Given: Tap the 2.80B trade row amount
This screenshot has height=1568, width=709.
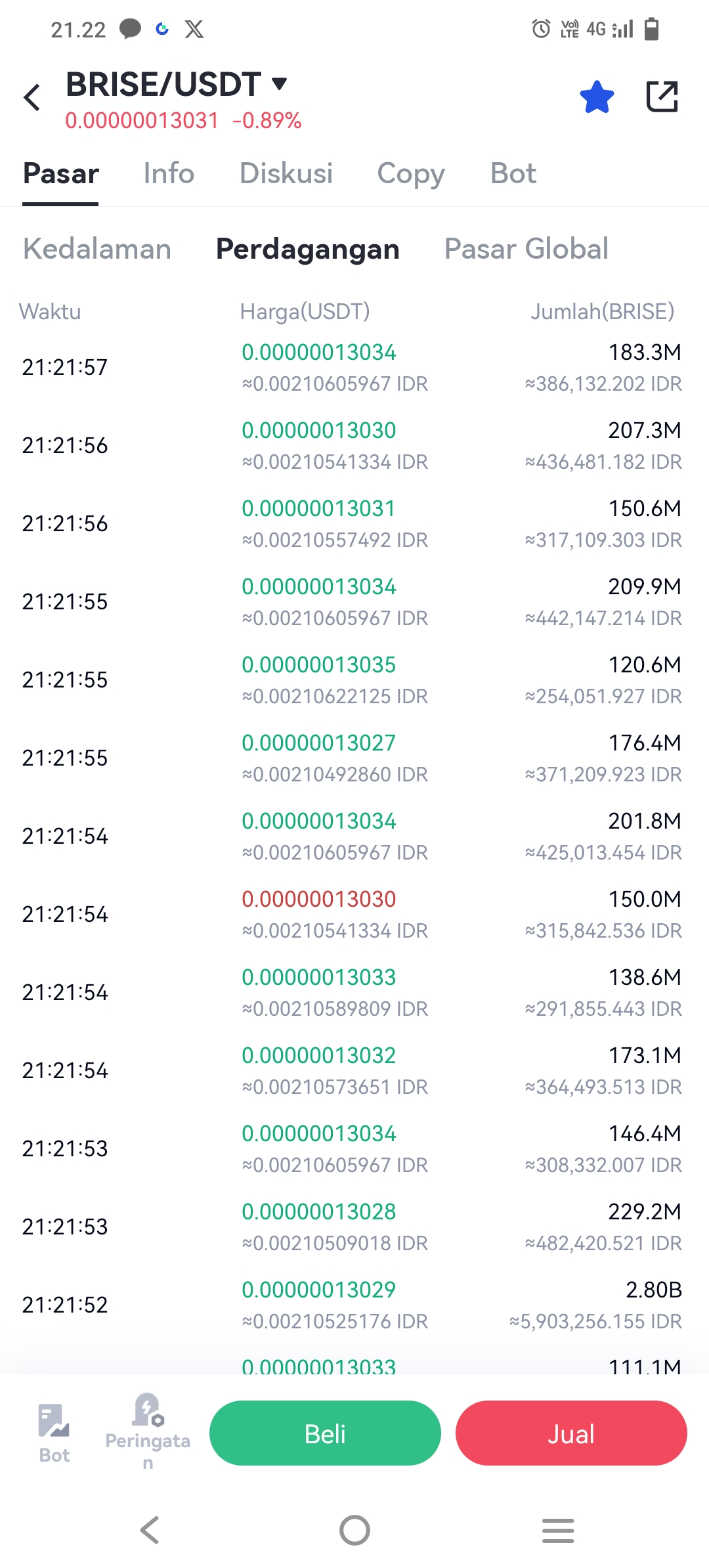Looking at the screenshot, I should tap(653, 1290).
